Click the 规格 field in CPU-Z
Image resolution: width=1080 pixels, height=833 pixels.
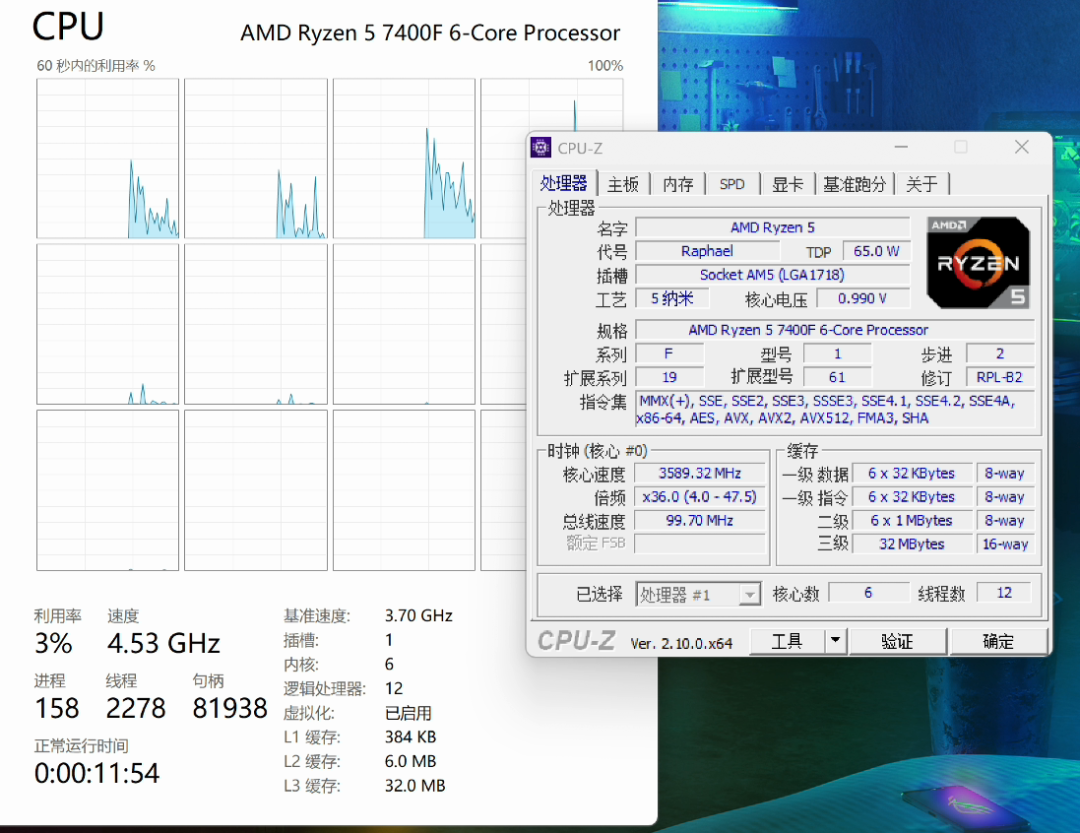pos(835,330)
